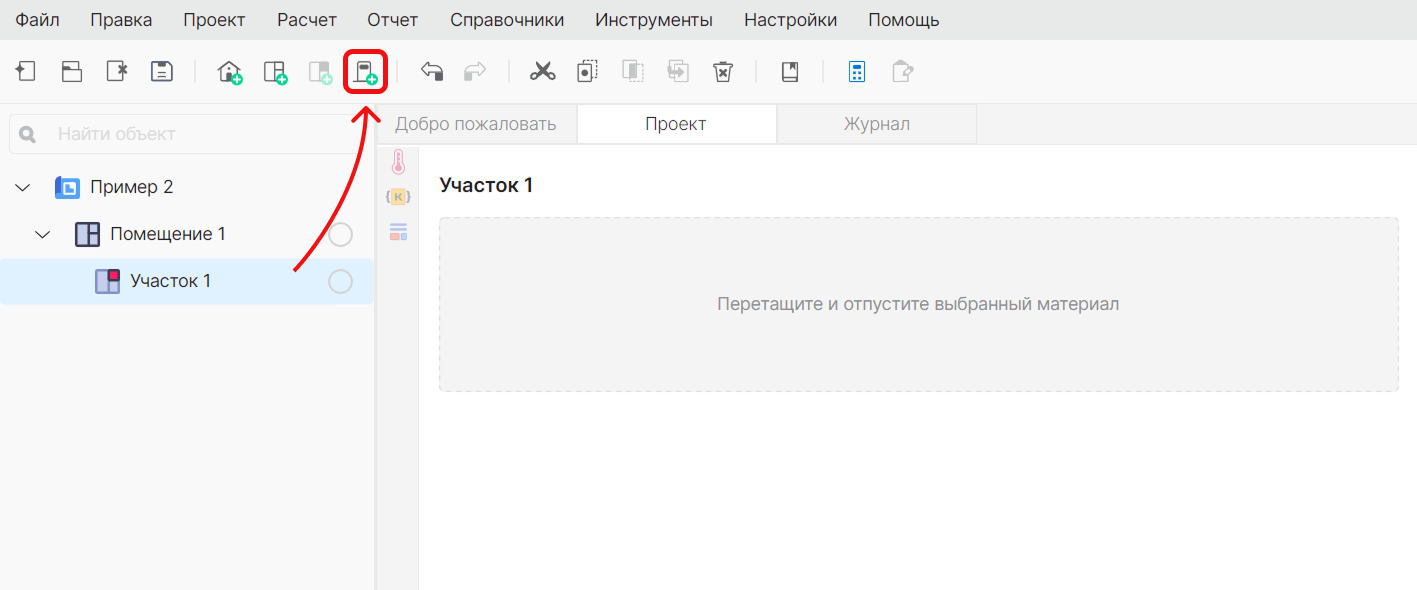Delete object trash bin icon
The width and height of the screenshot is (1417, 590).
click(x=723, y=72)
